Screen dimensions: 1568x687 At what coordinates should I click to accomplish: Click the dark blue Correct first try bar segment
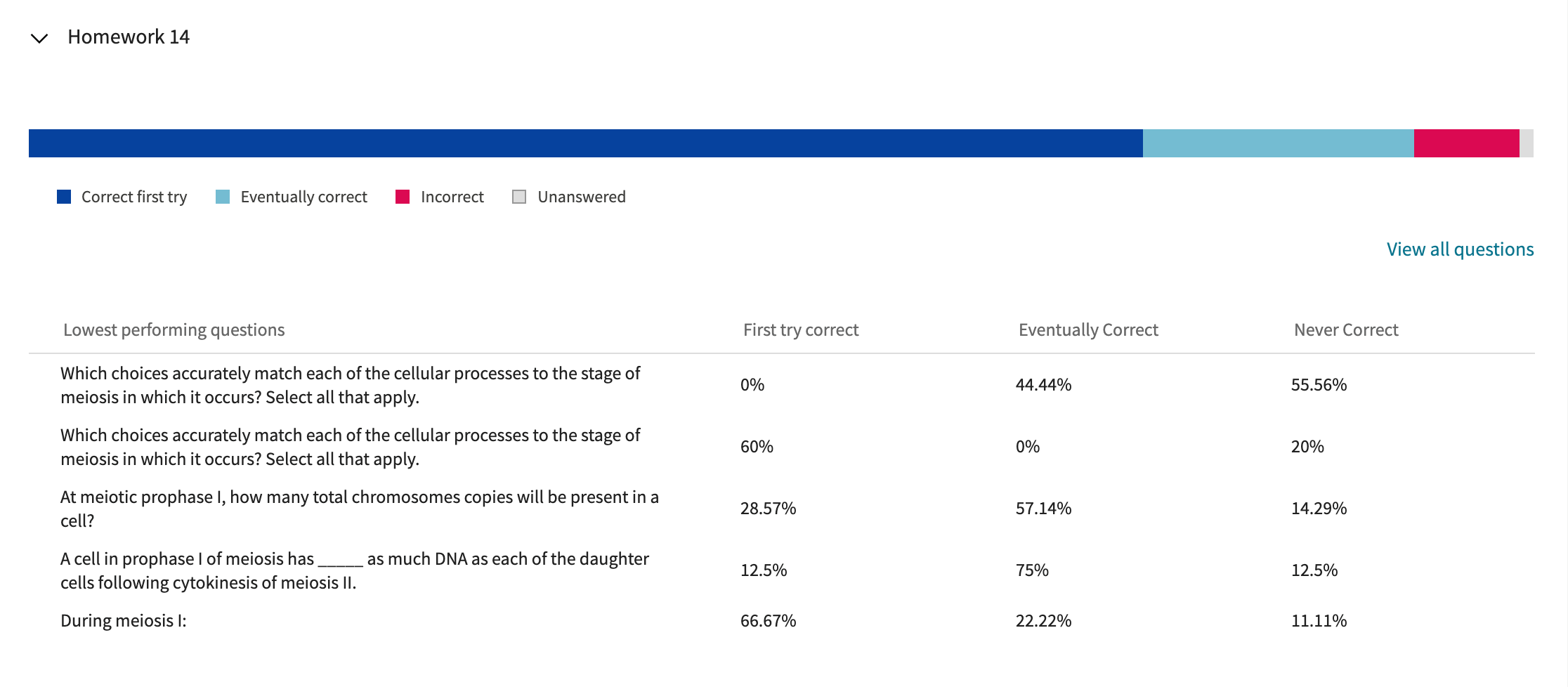(585, 143)
